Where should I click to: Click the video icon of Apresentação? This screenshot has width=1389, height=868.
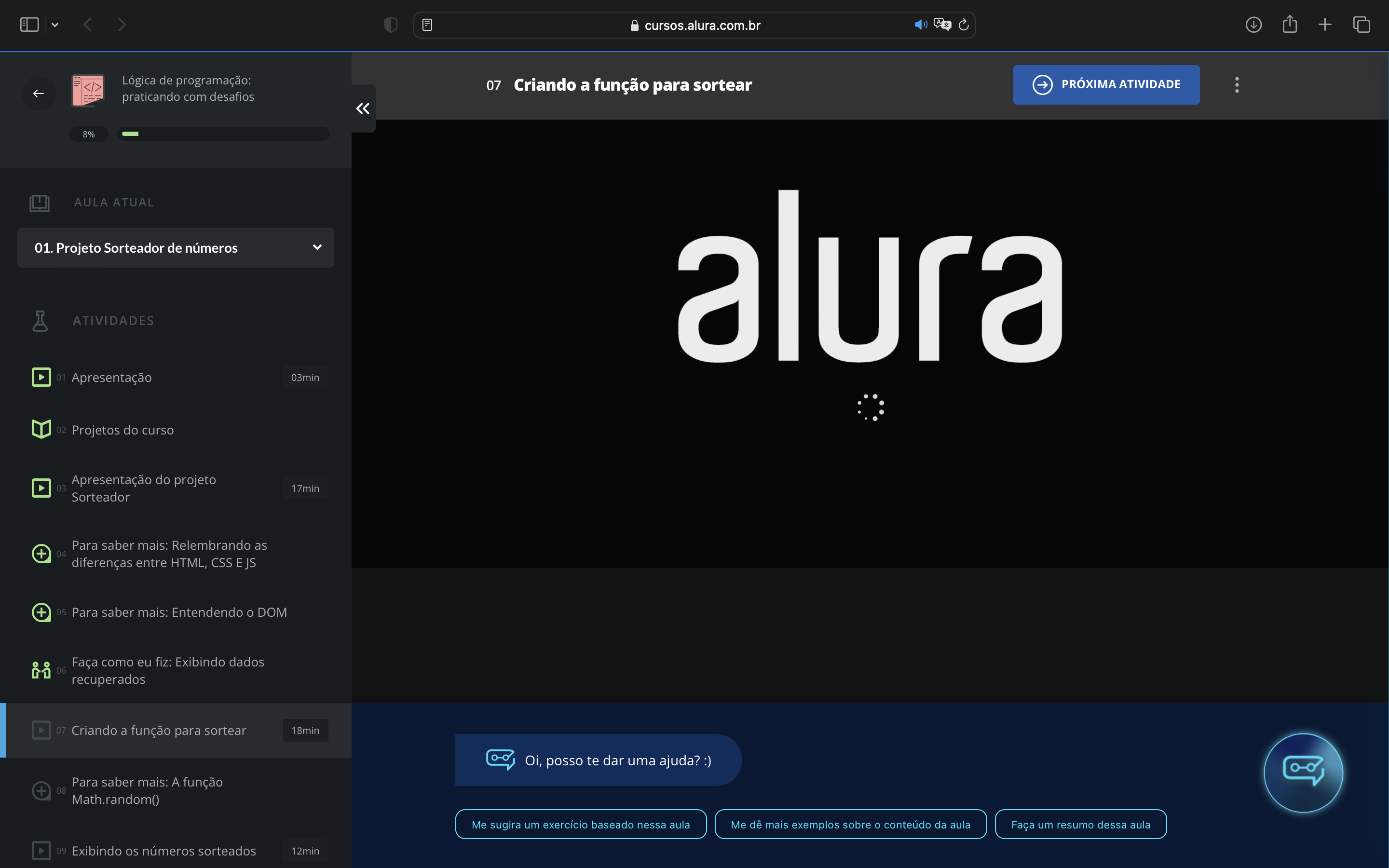pos(41,377)
